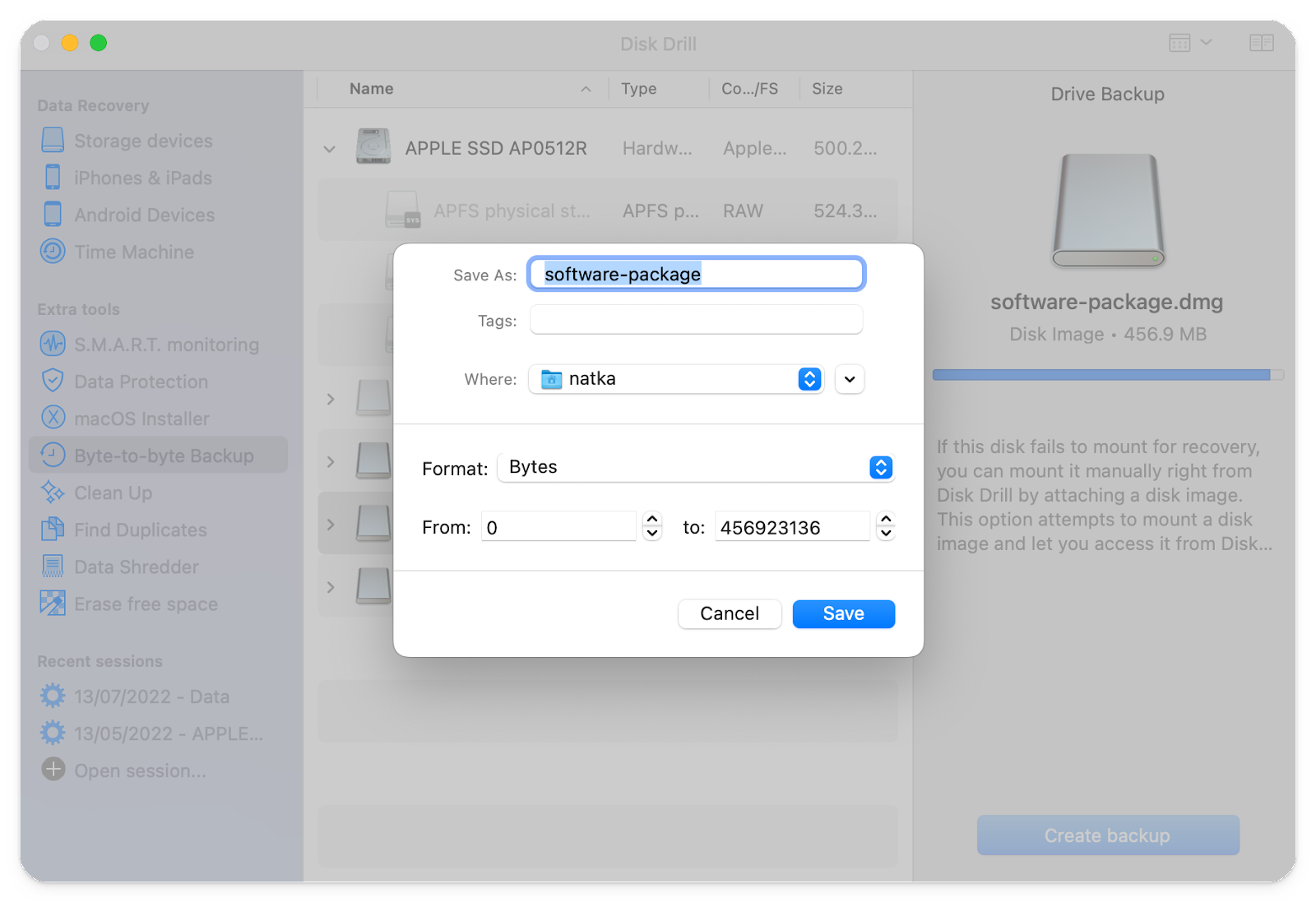This screenshot has width=1316, height=902.
Task: Open the Time Machine tool
Action: tap(133, 252)
